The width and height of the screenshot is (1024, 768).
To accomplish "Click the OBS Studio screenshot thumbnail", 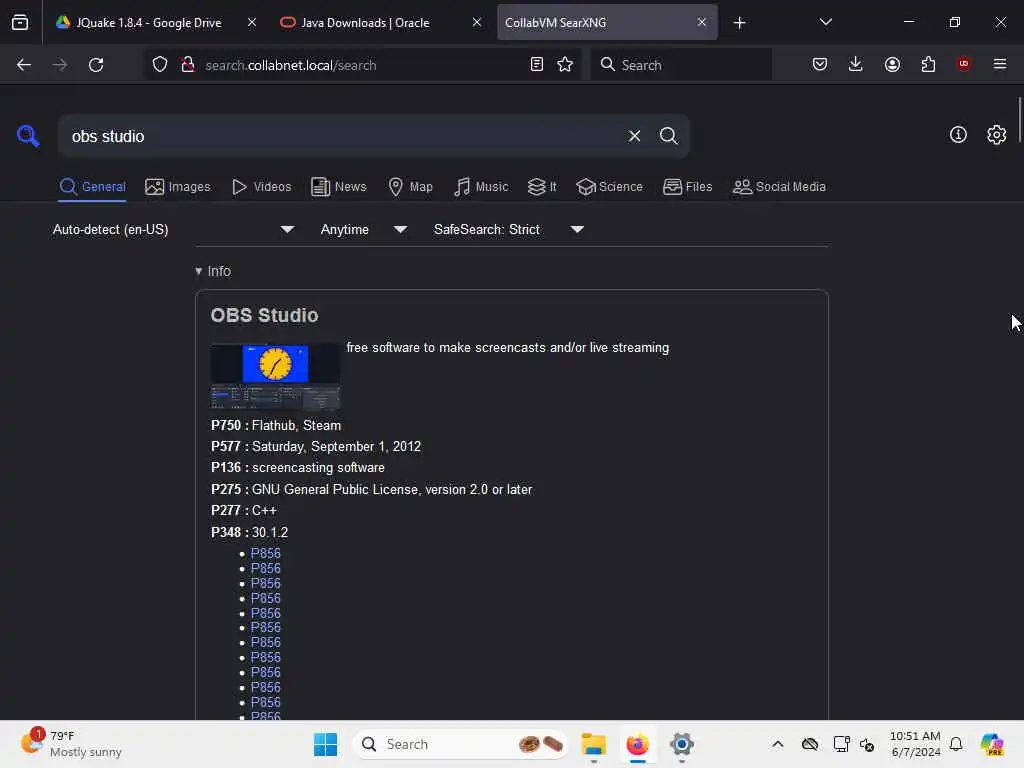I will [275, 376].
